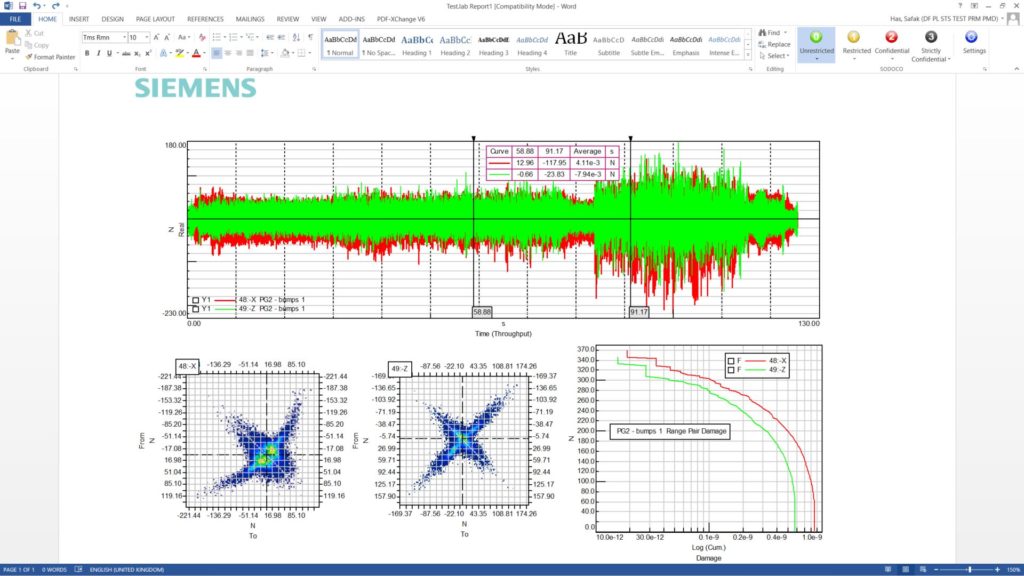The width and height of the screenshot is (1024, 576).
Task: Apply the red font color
Action: pyautogui.click(x=195, y=54)
